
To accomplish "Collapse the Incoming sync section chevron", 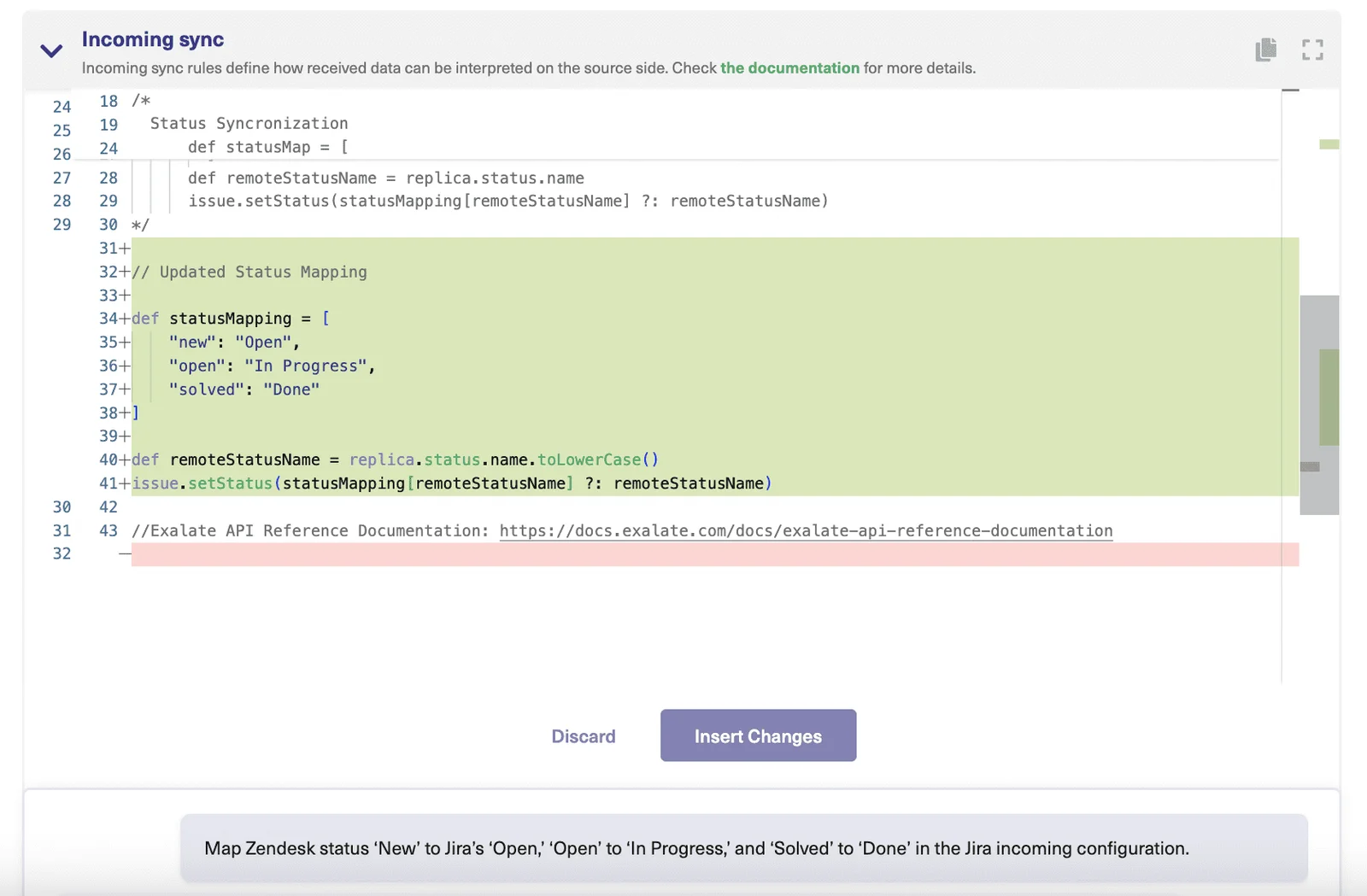I will coord(51,51).
